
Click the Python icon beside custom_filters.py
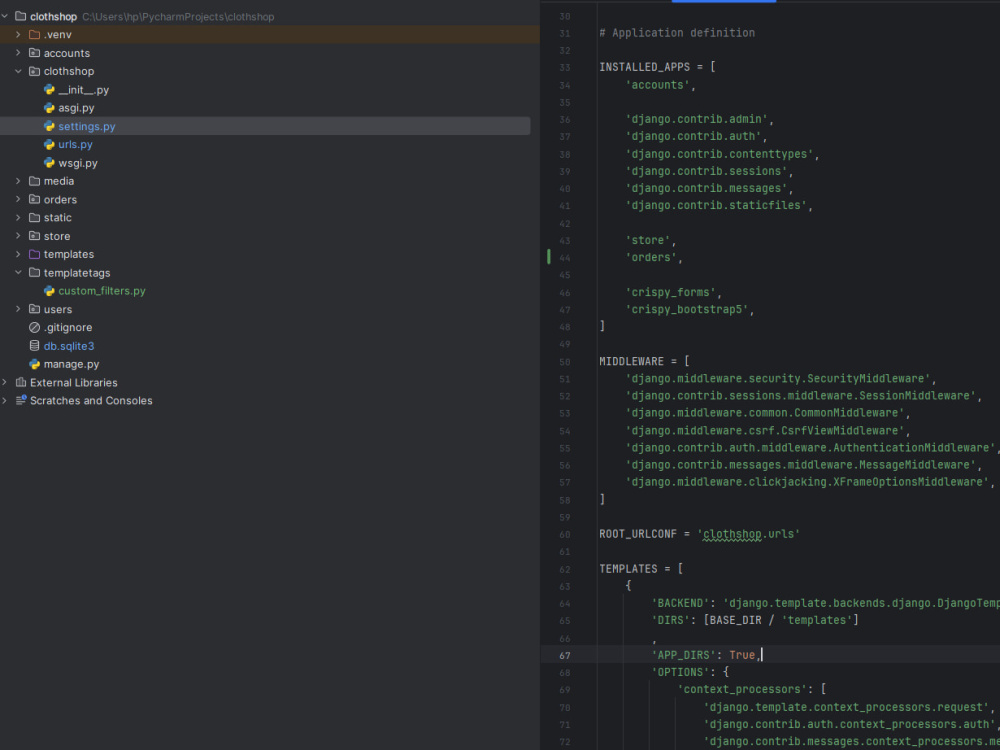(49, 291)
